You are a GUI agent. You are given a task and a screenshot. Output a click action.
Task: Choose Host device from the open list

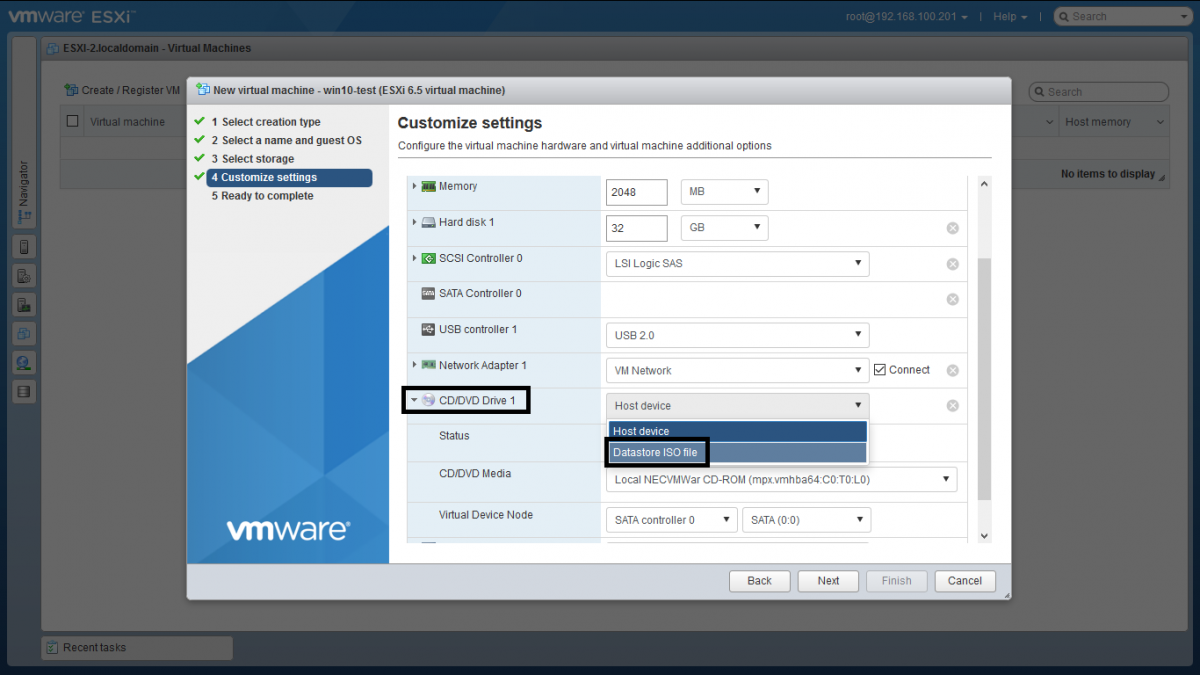738,431
